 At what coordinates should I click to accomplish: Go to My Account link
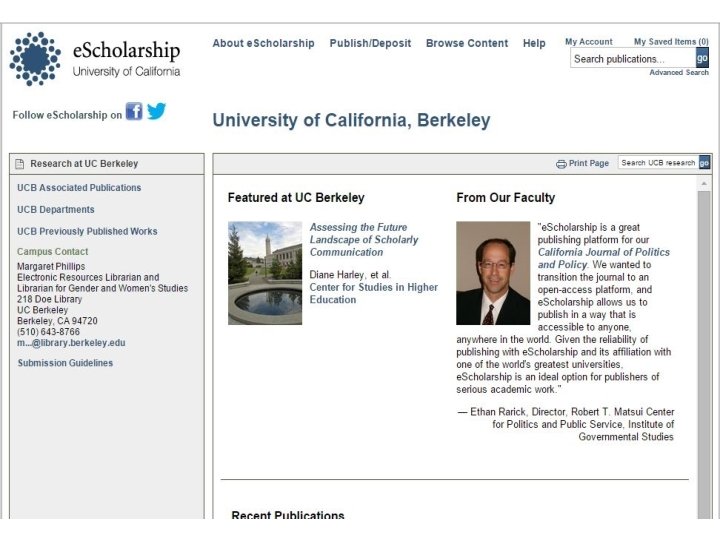(x=589, y=42)
